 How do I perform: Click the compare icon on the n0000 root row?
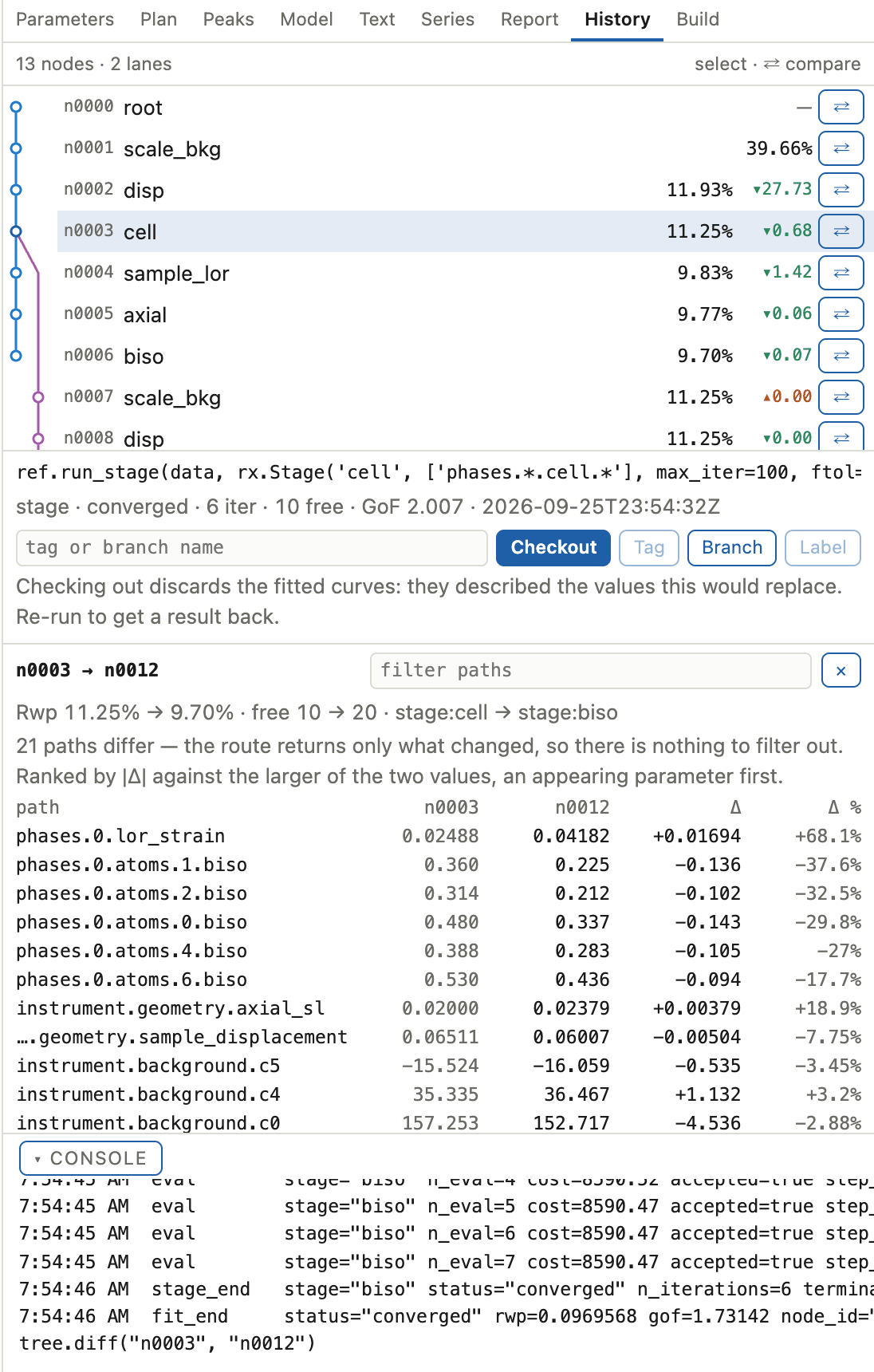coord(841,107)
